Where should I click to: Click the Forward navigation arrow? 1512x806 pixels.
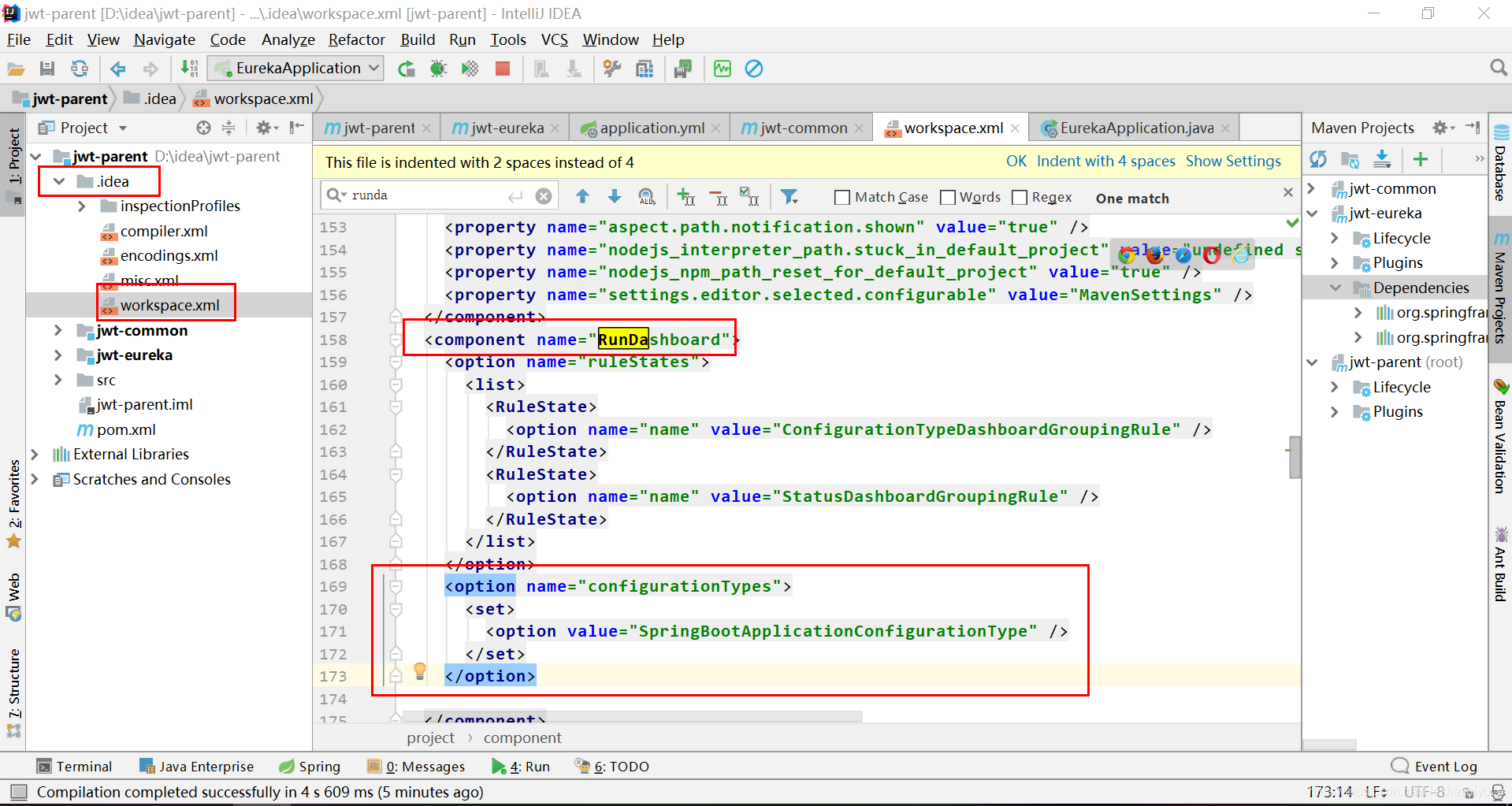(x=150, y=69)
